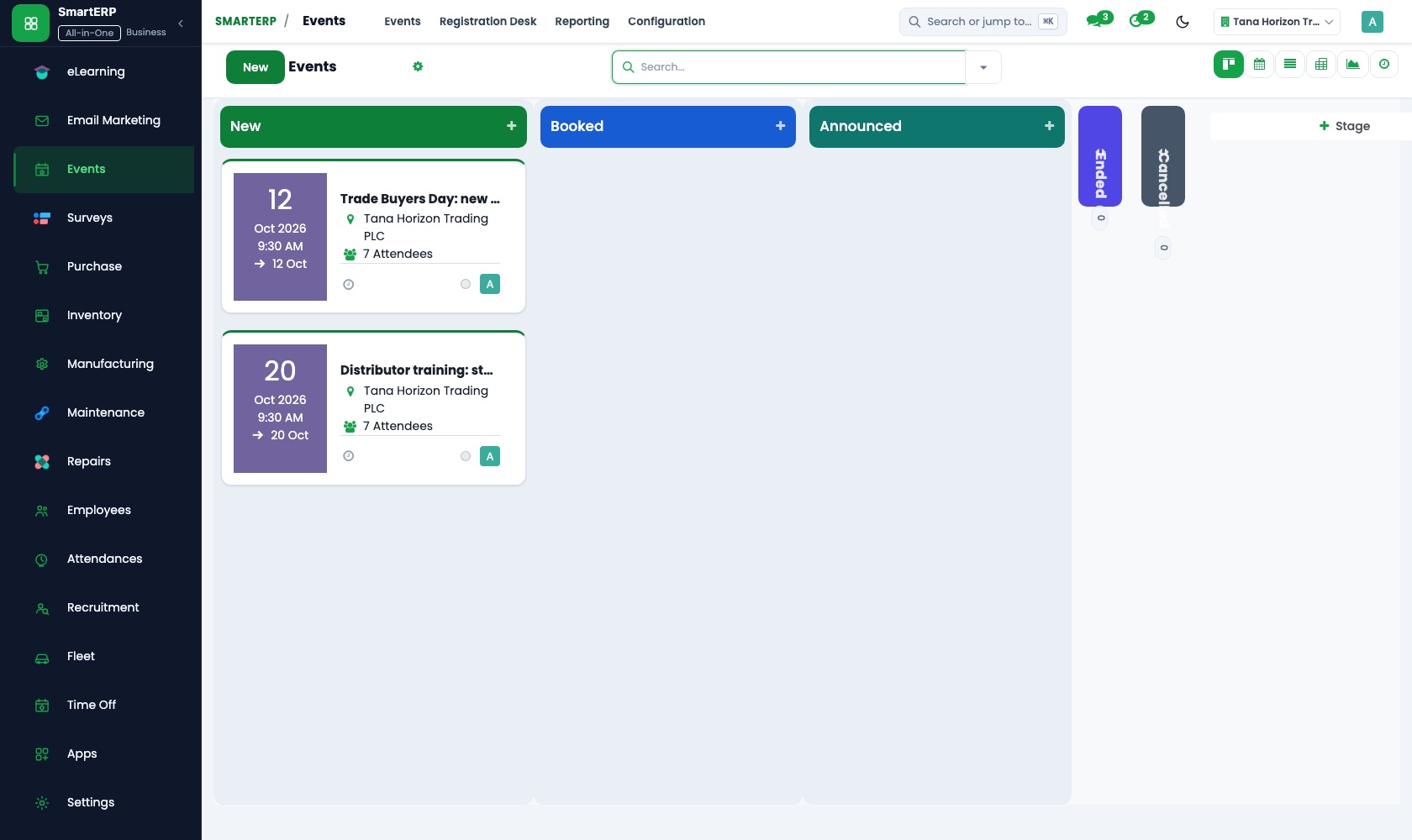Expand the folded Ended stage column
The height and width of the screenshot is (840, 1412).
1100,156
